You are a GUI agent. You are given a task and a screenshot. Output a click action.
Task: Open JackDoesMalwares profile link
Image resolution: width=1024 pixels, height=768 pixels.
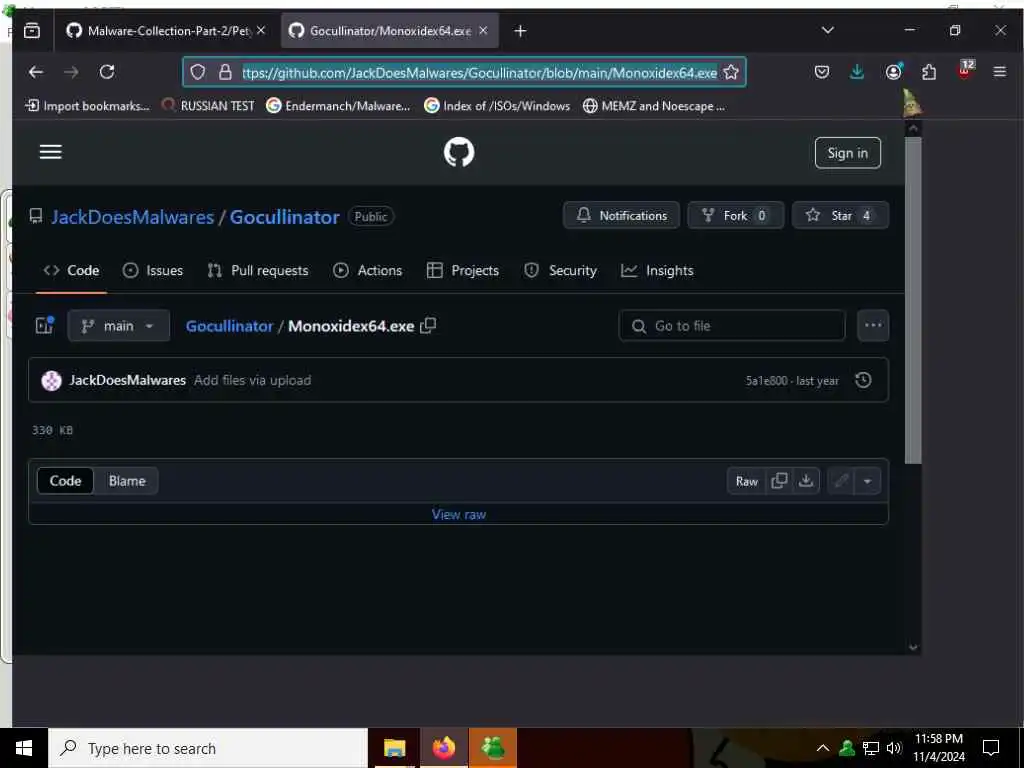click(133, 217)
